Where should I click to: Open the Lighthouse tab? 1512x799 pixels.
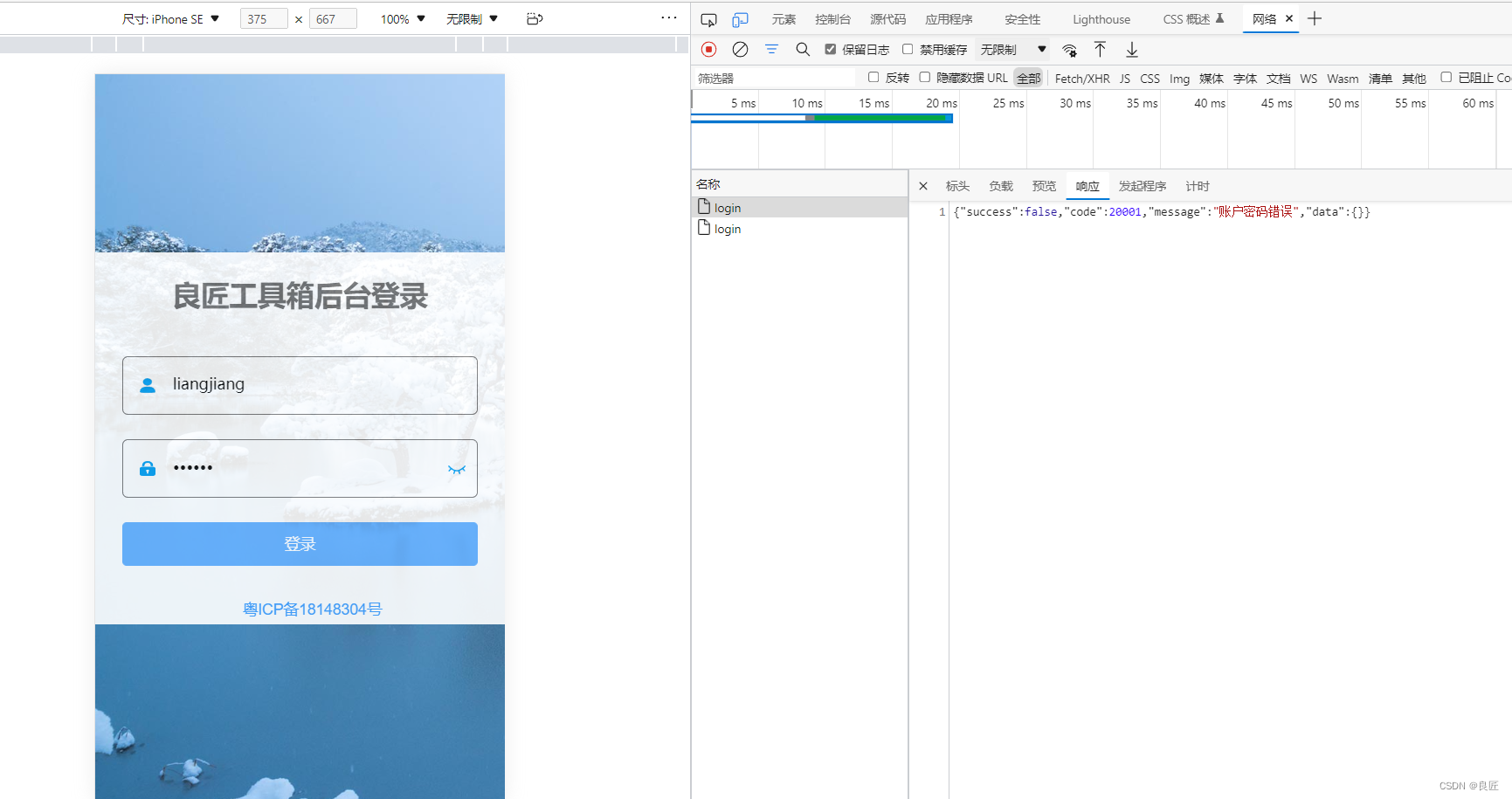point(1101,19)
